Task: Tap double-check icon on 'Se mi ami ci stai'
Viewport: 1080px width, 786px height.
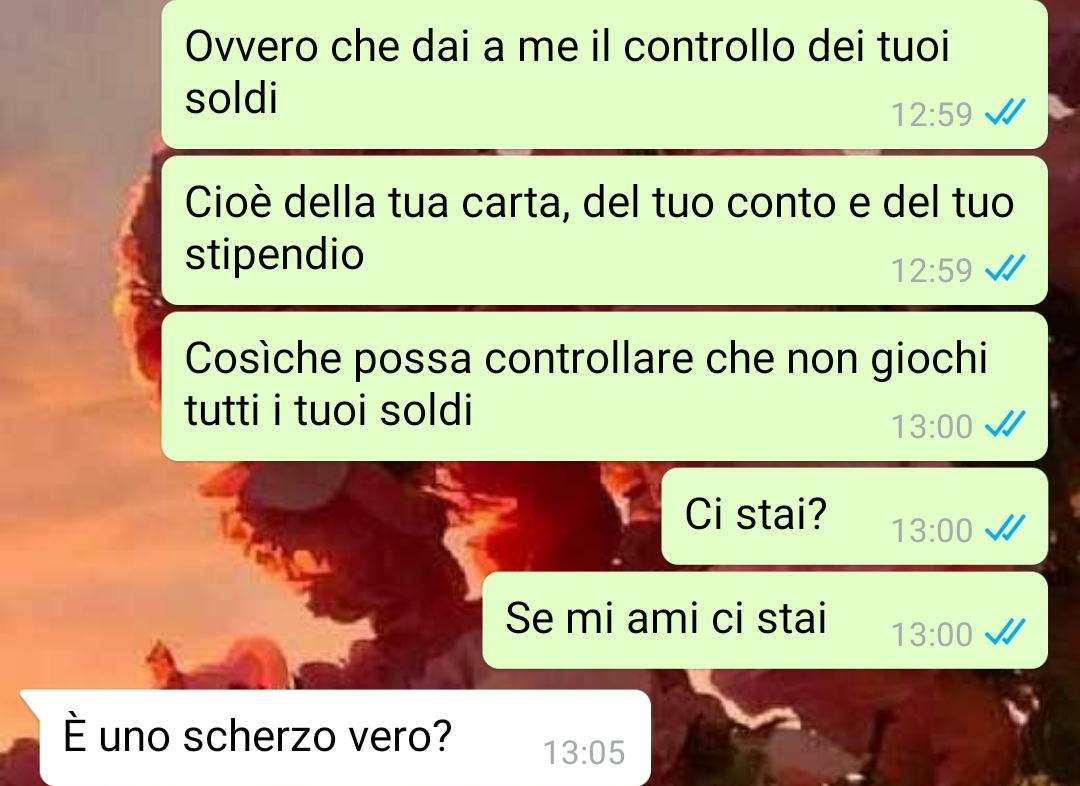Action: pyautogui.click(x=1005, y=632)
